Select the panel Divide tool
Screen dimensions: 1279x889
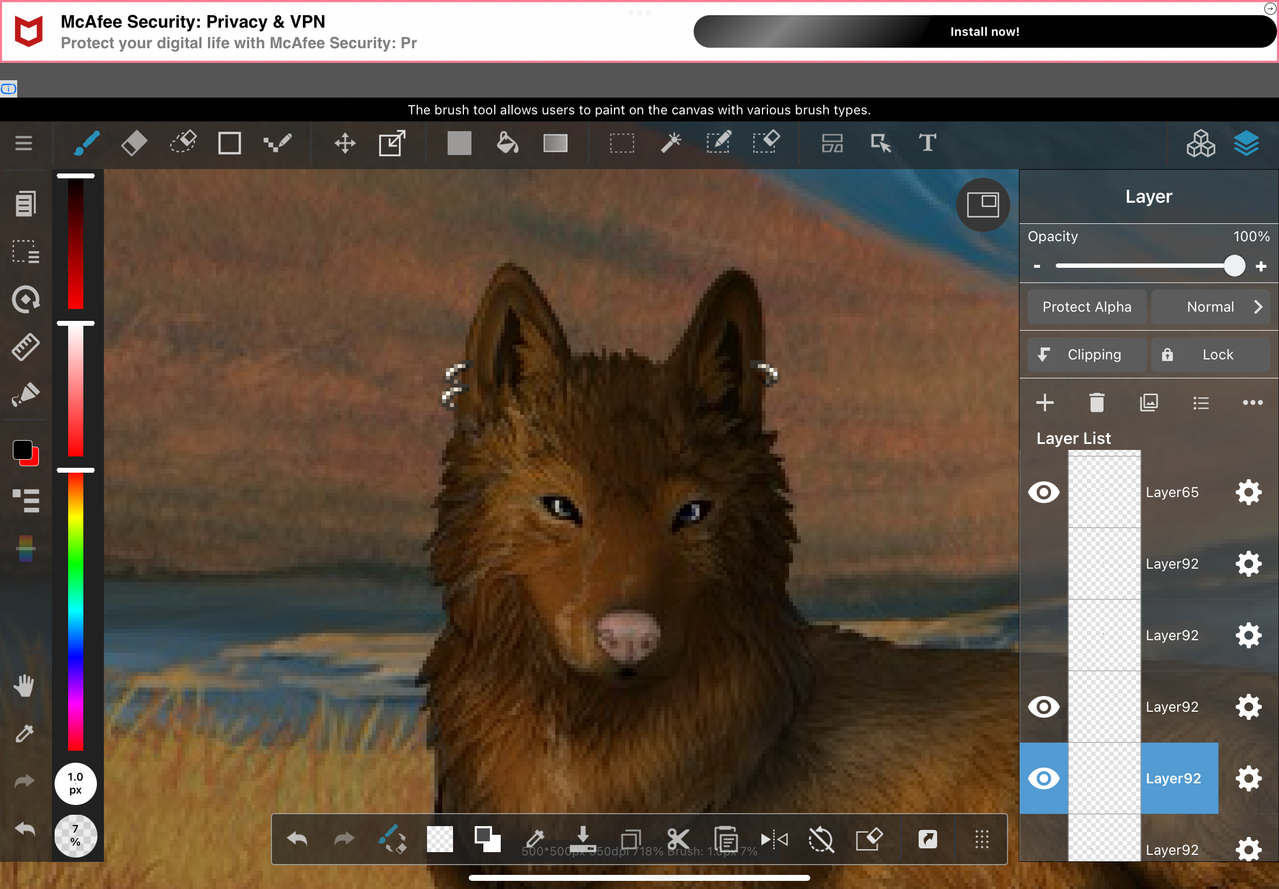click(832, 143)
